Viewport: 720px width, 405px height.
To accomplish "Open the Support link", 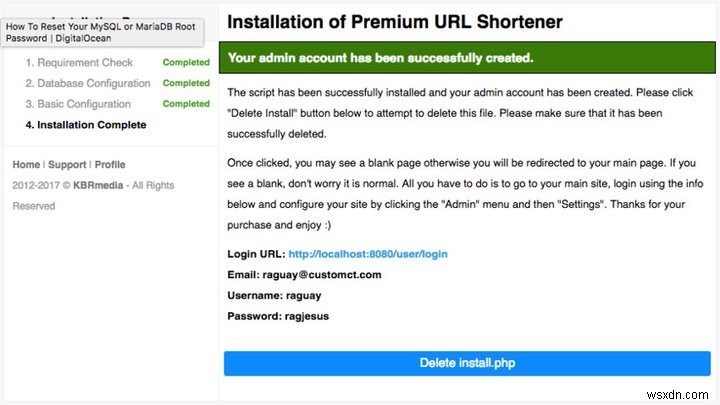I will pos(67,165).
